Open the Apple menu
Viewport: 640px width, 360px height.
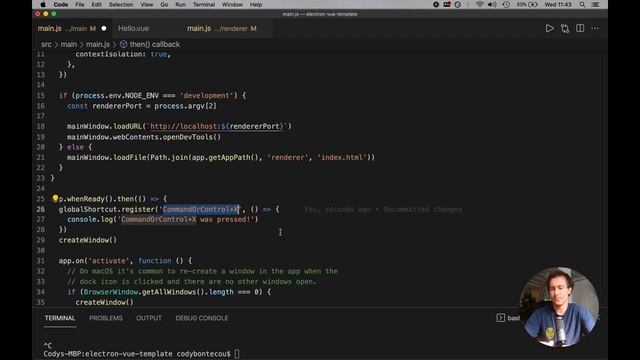[x=43, y=4]
